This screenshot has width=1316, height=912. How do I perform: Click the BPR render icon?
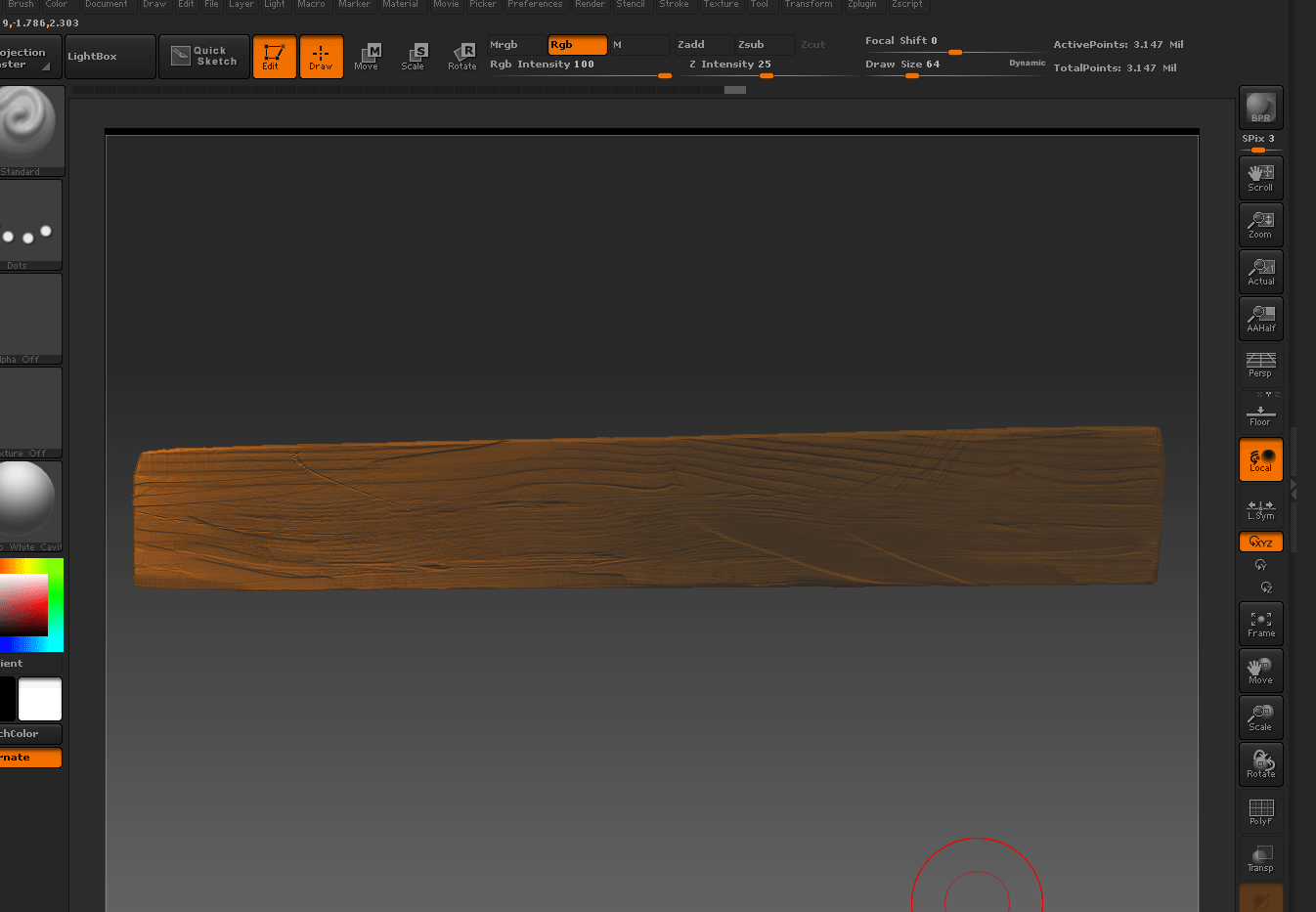[x=1260, y=108]
